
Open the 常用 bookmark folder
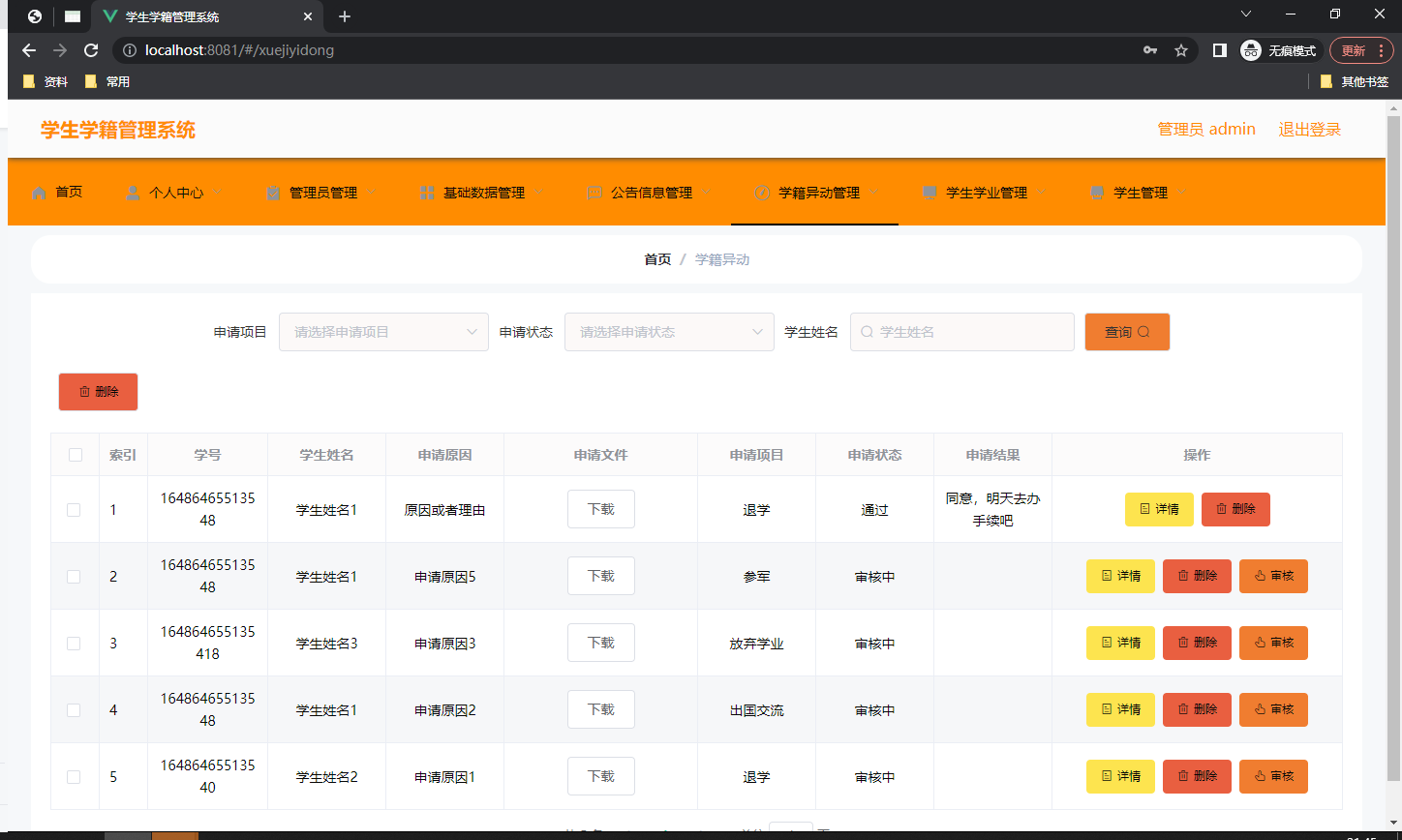(x=107, y=82)
